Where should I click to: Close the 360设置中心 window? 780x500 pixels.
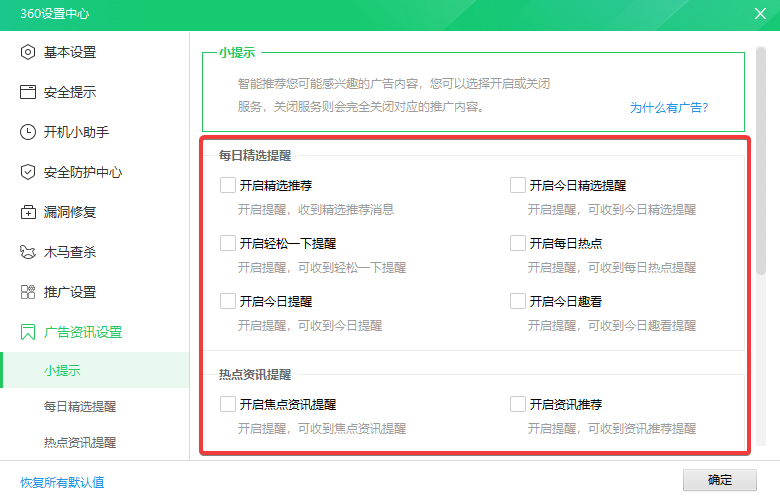pyautogui.click(x=760, y=13)
